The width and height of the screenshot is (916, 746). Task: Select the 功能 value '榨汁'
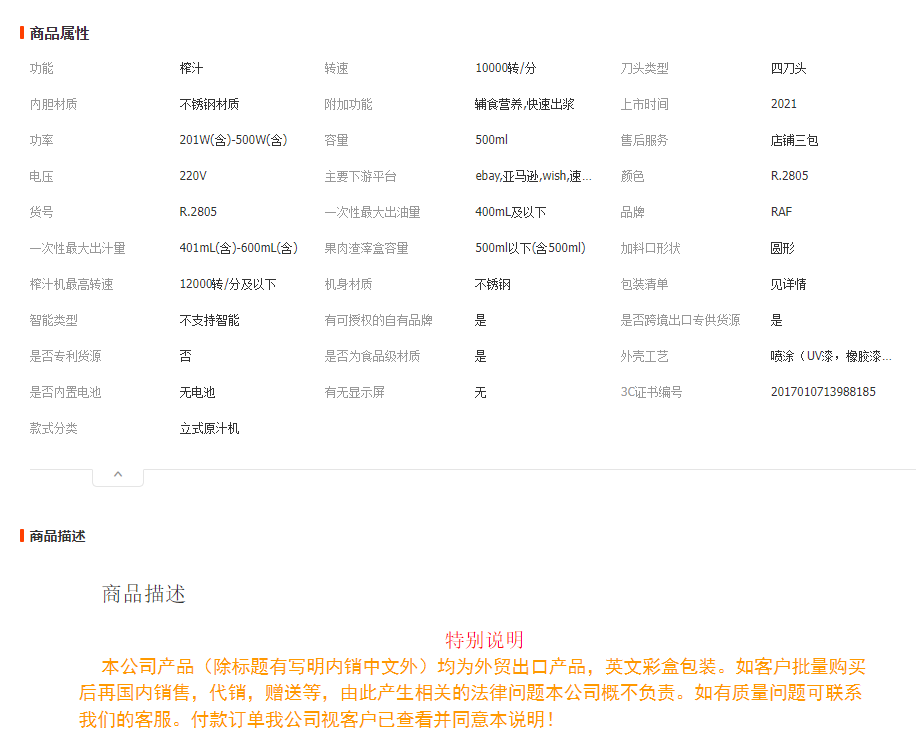click(191, 68)
